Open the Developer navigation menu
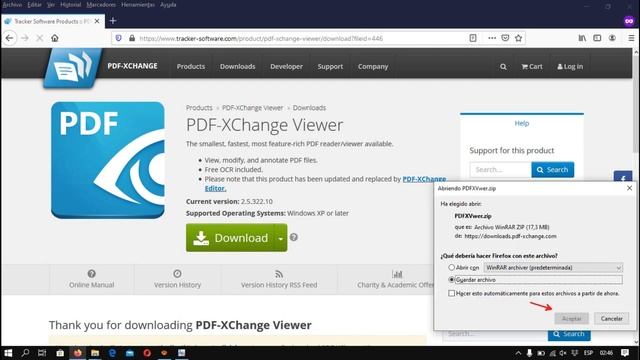Viewport: 640px width, 360px height. click(287, 67)
